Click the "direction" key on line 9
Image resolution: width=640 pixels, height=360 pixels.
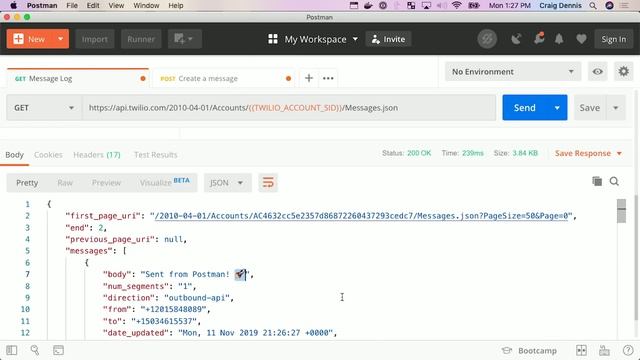[x=129, y=298]
